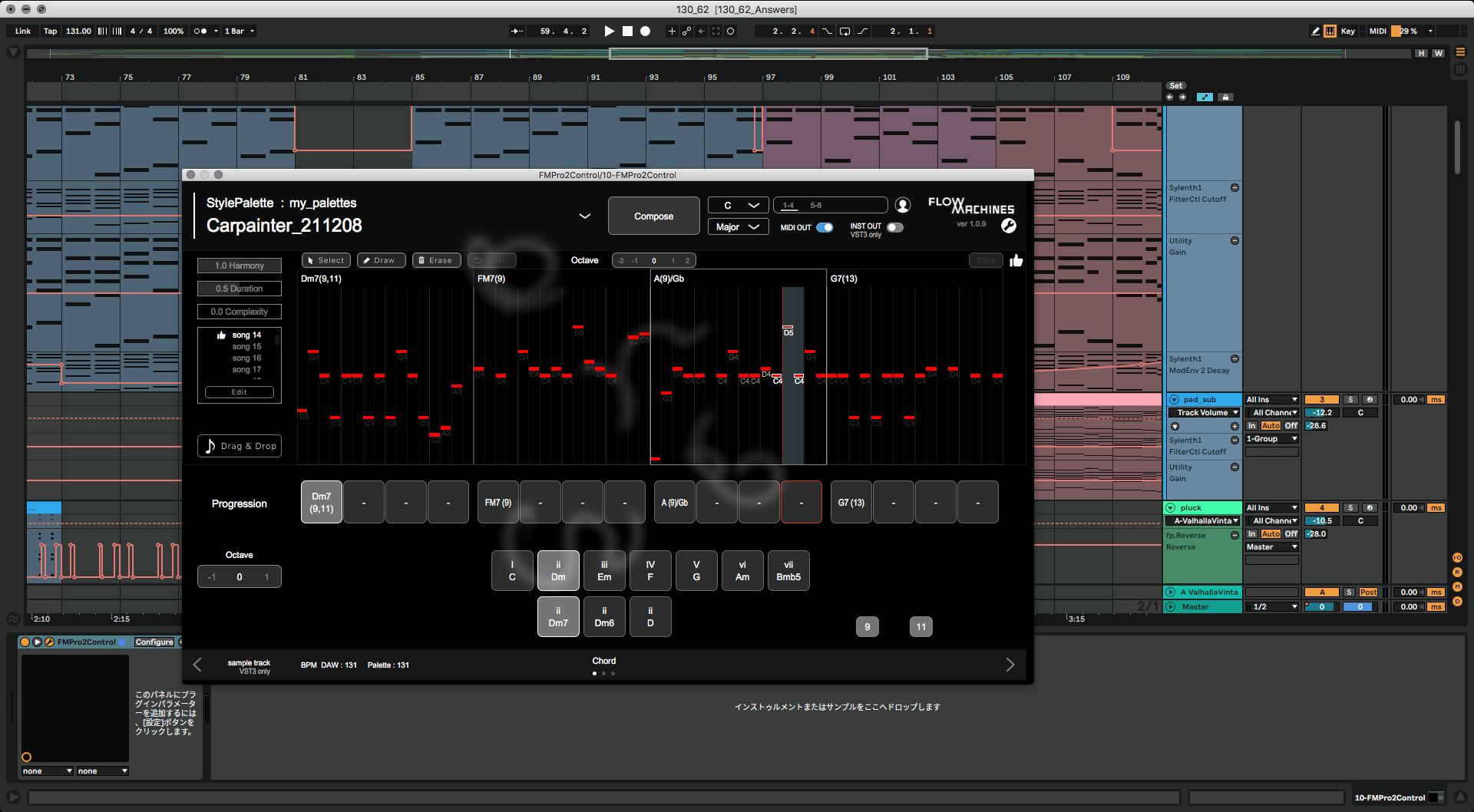This screenshot has width=1474, height=812.
Task: Click the Tap tempo button
Action: click(x=50, y=31)
